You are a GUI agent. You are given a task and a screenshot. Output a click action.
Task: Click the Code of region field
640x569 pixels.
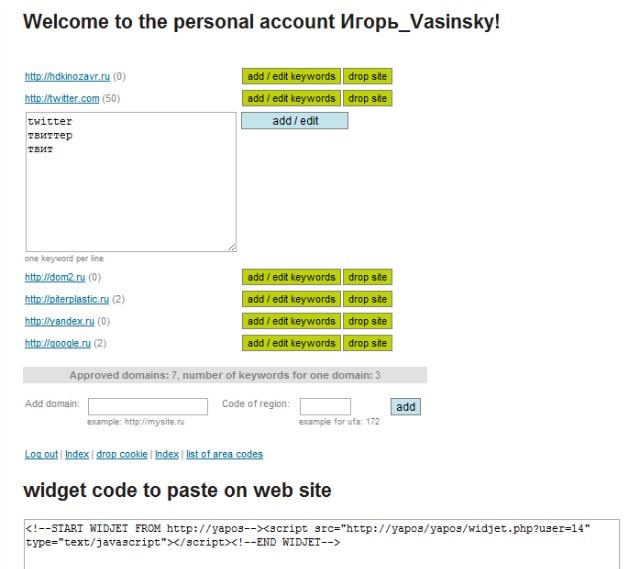point(325,406)
